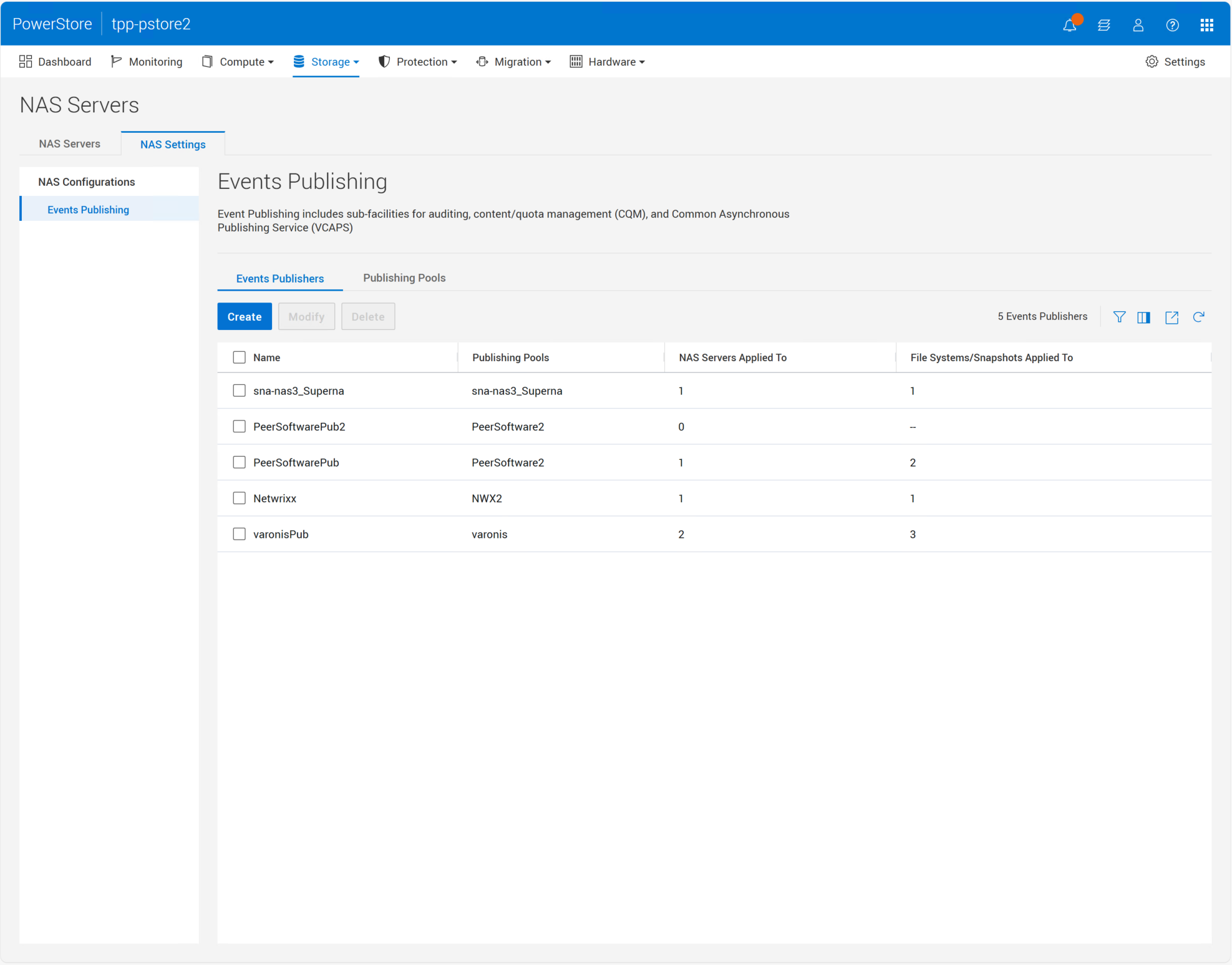This screenshot has width=1232, height=965.
Task: Click the Create button
Action: pyautogui.click(x=244, y=317)
